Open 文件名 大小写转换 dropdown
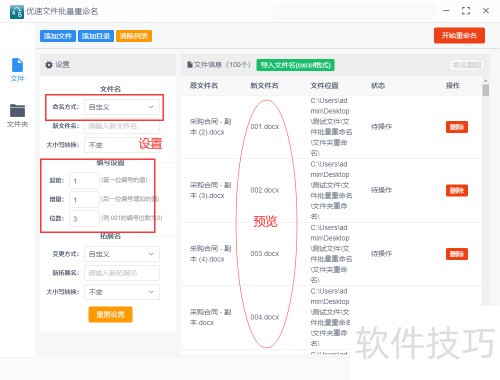 pyautogui.click(x=122, y=145)
